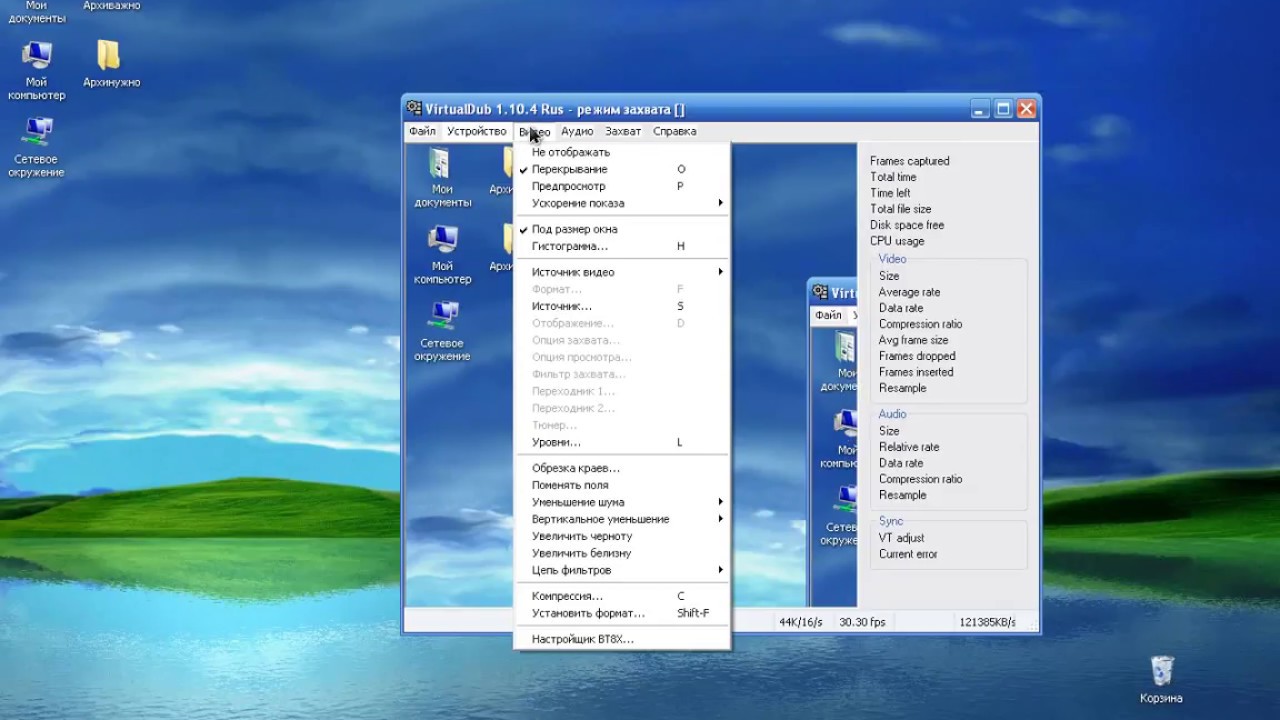Toggle Под размер окна option
The width and height of the screenshot is (1280, 720).
click(621, 229)
